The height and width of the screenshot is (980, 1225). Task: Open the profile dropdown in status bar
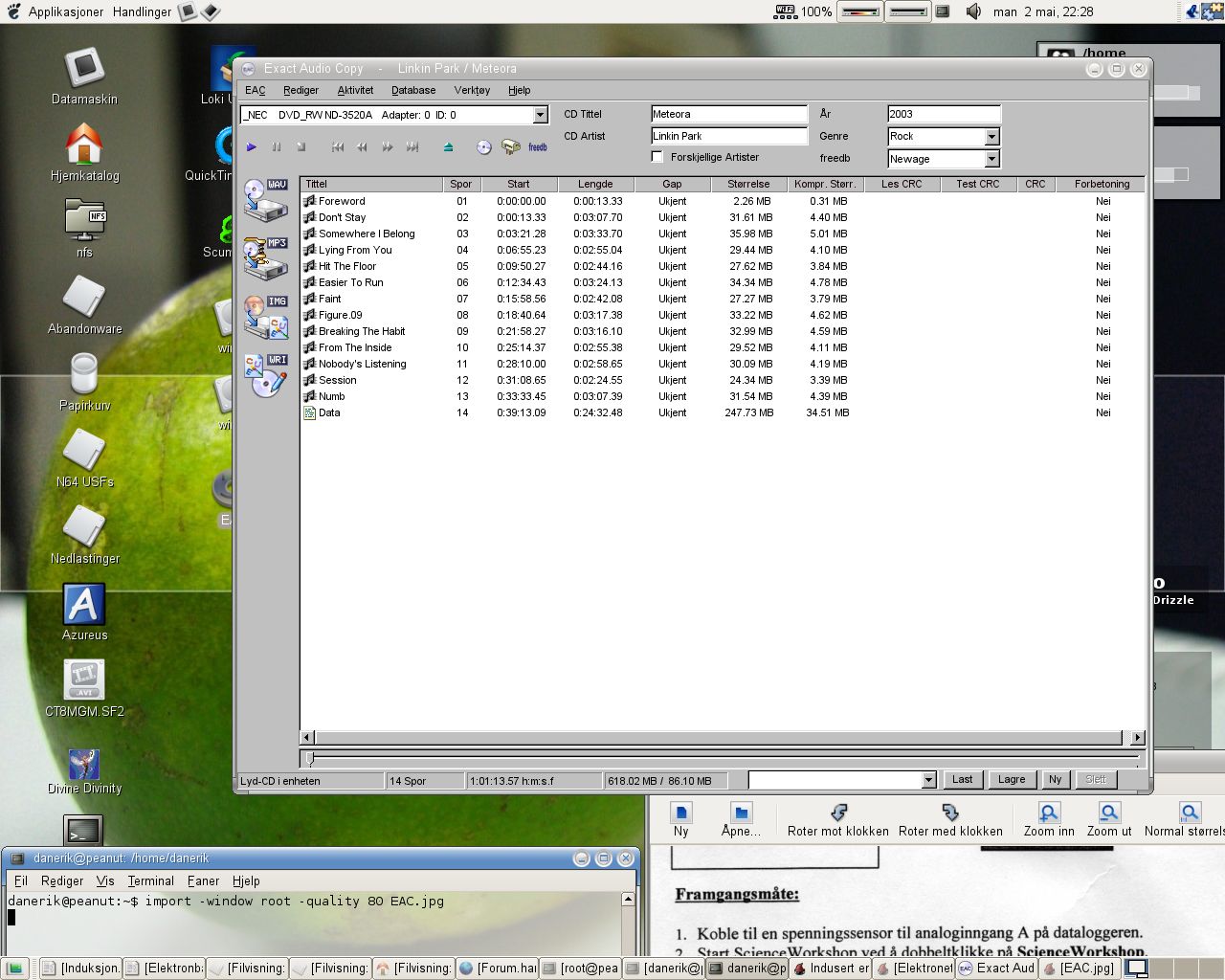(x=928, y=780)
